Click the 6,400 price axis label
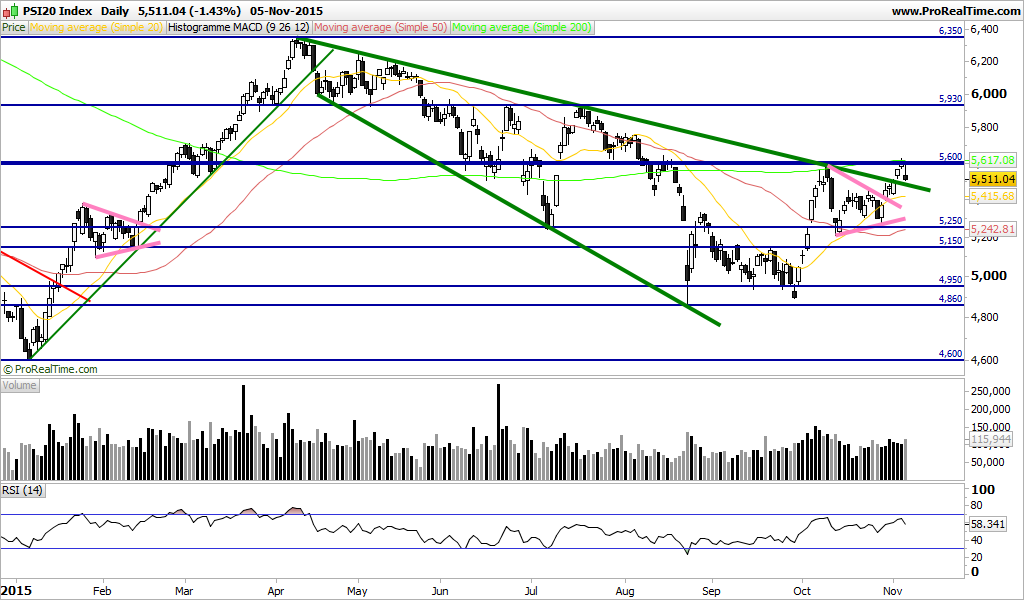The width and height of the screenshot is (1024, 600). (x=984, y=29)
